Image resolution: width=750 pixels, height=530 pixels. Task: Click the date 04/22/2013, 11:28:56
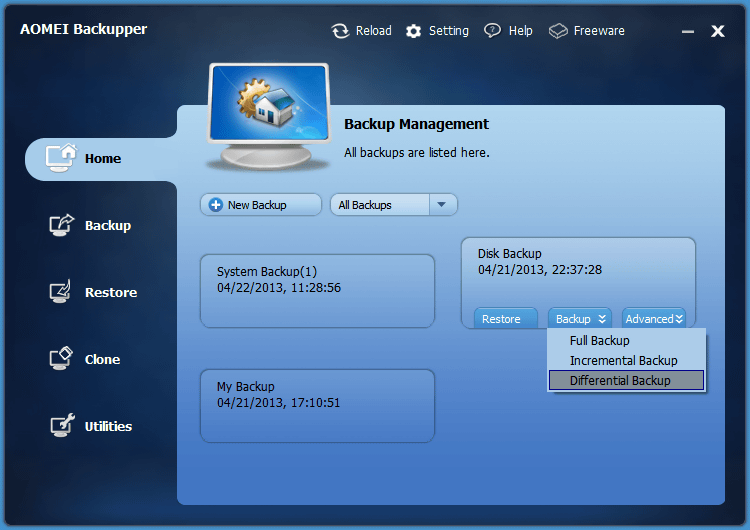(279, 288)
